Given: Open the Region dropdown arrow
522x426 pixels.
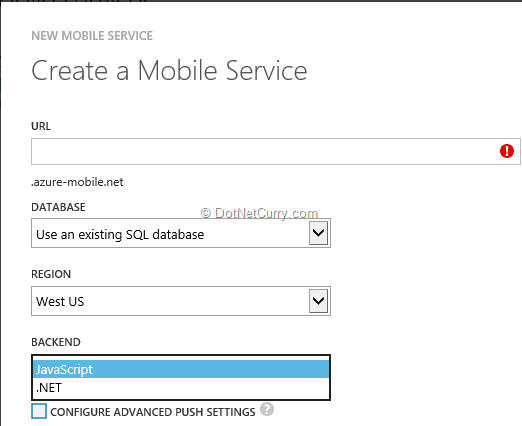Looking at the screenshot, I should 318,301.
